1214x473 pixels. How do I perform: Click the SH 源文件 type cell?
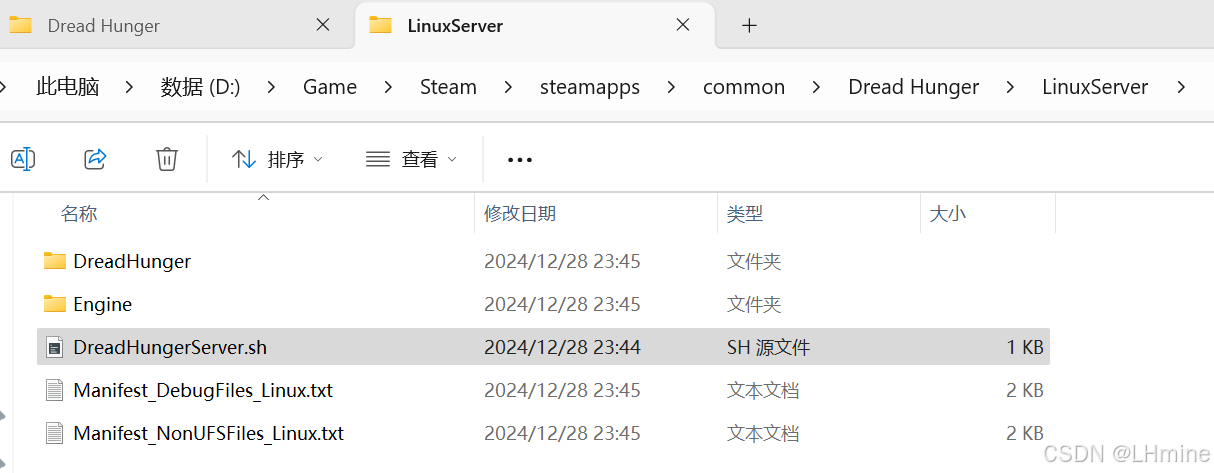tap(768, 347)
